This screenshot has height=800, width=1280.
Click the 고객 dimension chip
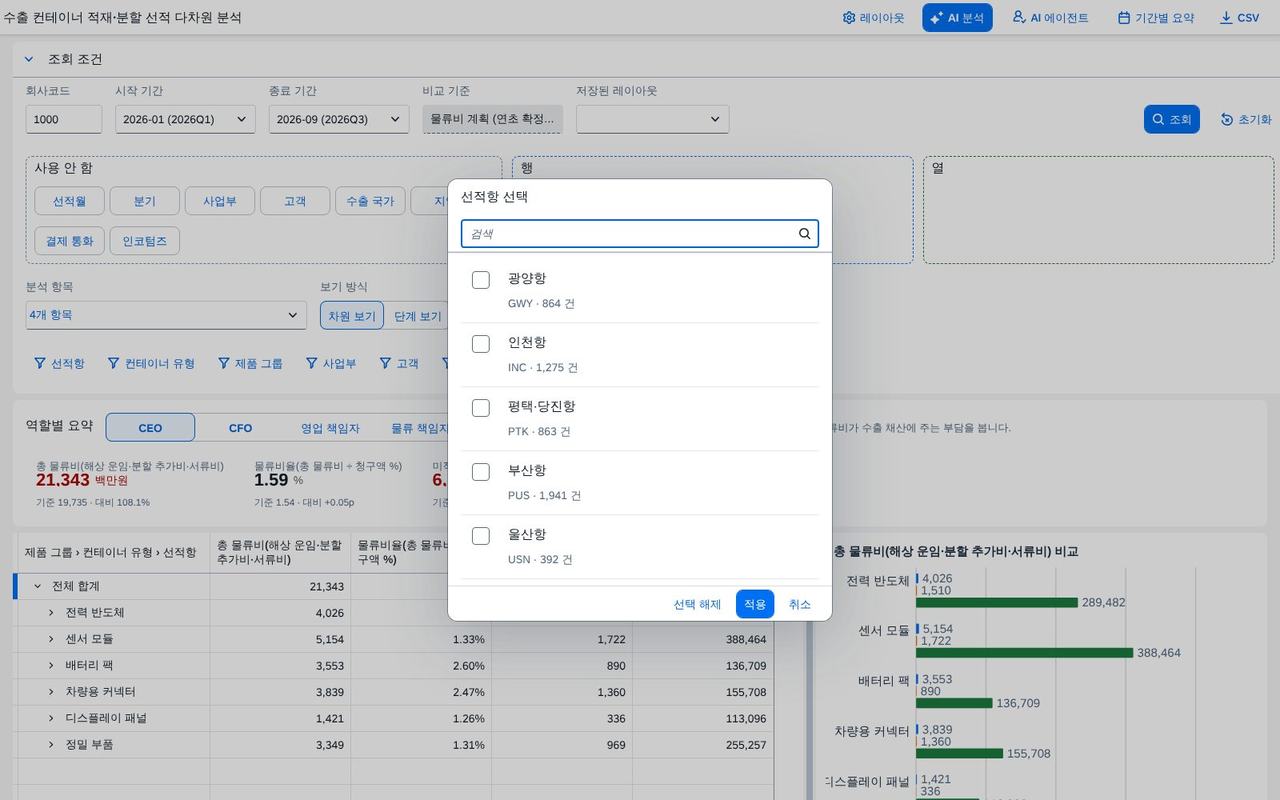pyautogui.click(x=295, y=201)
